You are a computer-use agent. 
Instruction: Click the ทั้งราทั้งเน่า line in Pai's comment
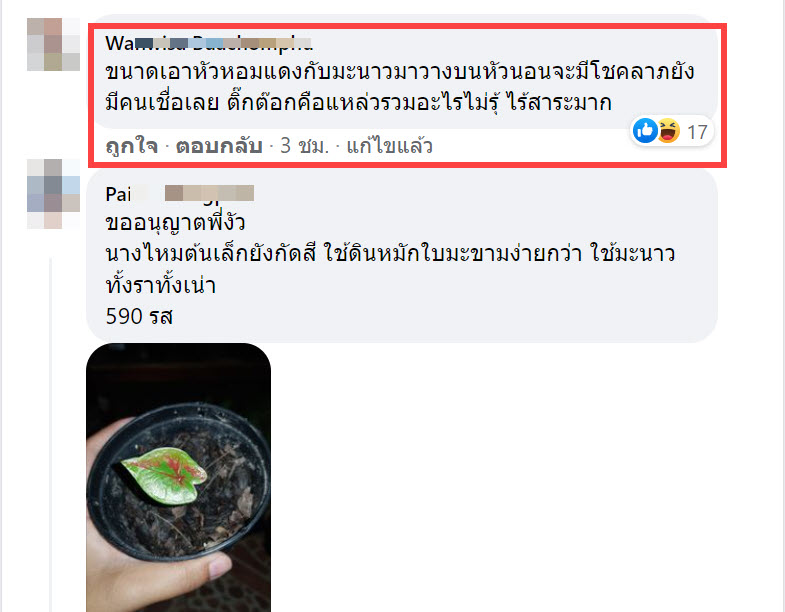[x=161, y=285]
